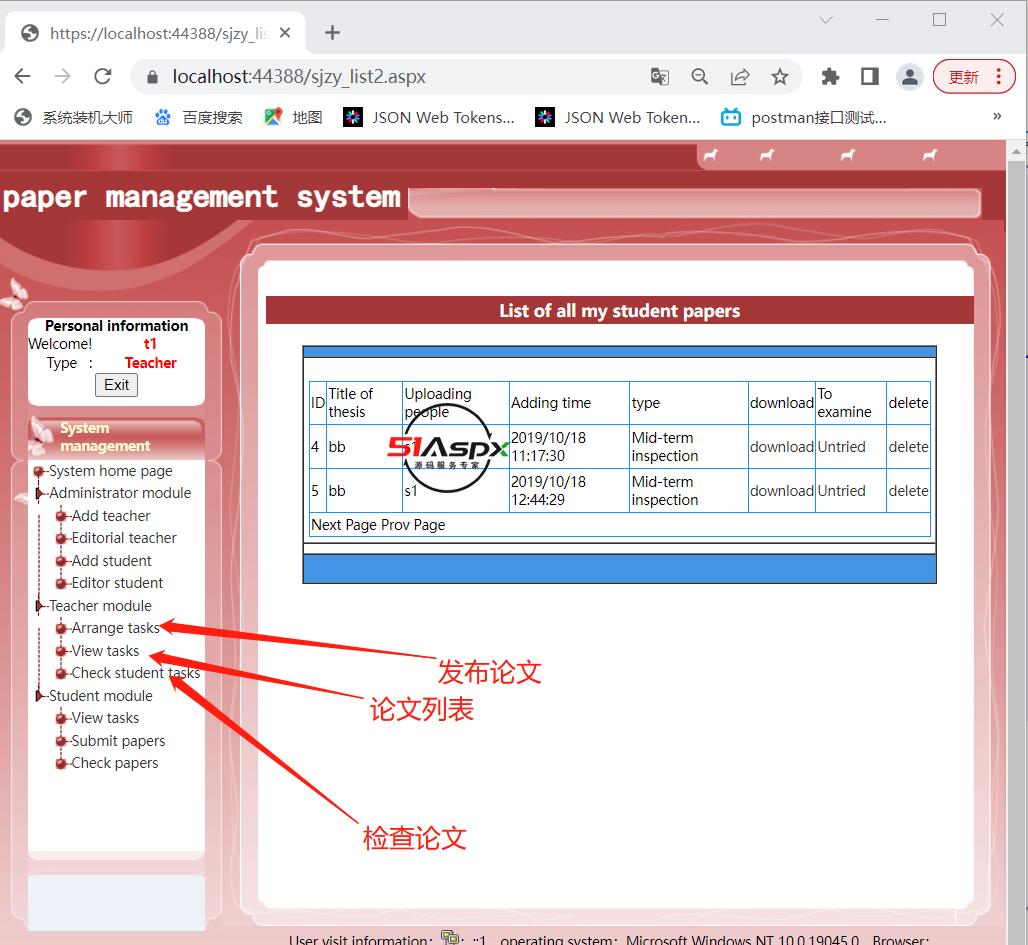1028x945 pixels.
Task: Collapse the Administrator module tree node
Action: tap(40, 493)
